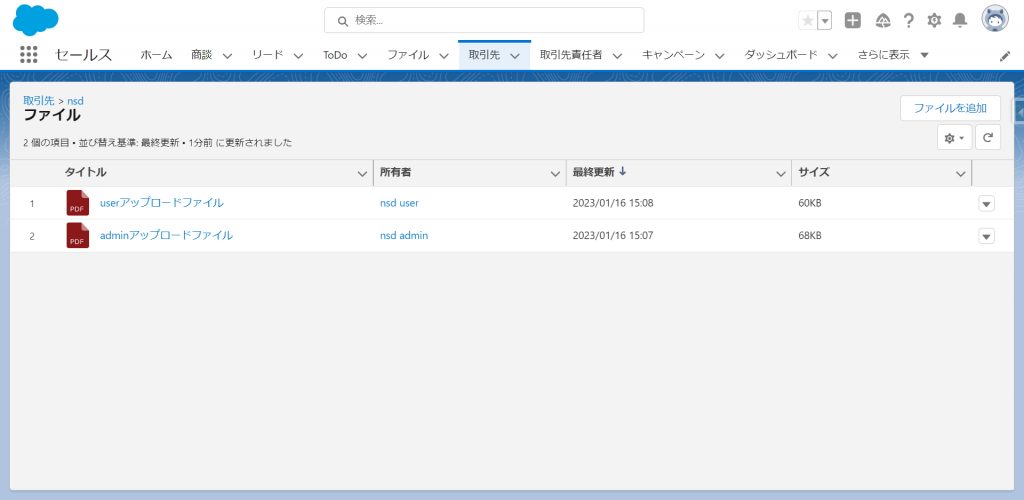
Task: Click the Salesforce cloud logo
Action: click(36, 20)
